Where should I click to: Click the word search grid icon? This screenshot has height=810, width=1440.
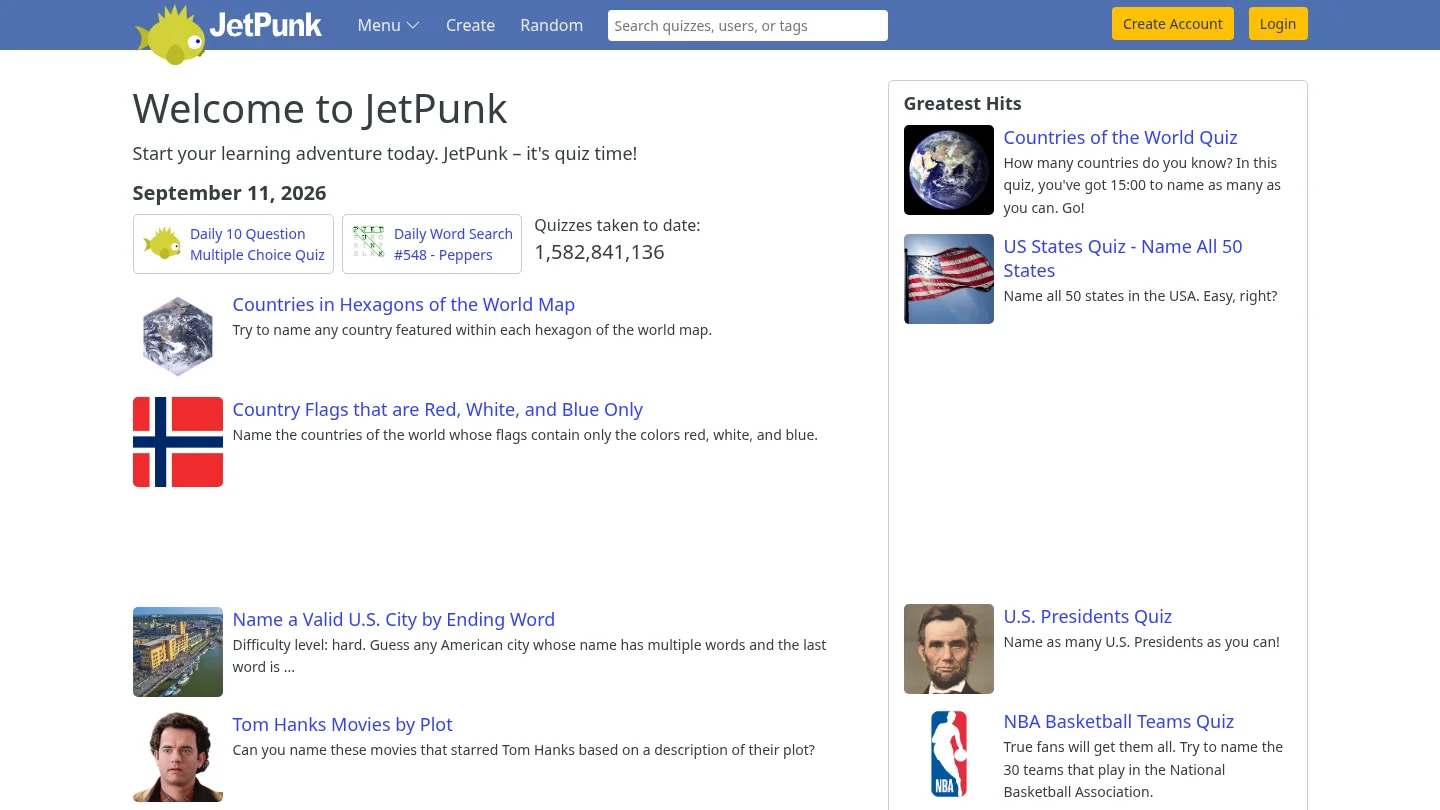click(x=368, y=242)
